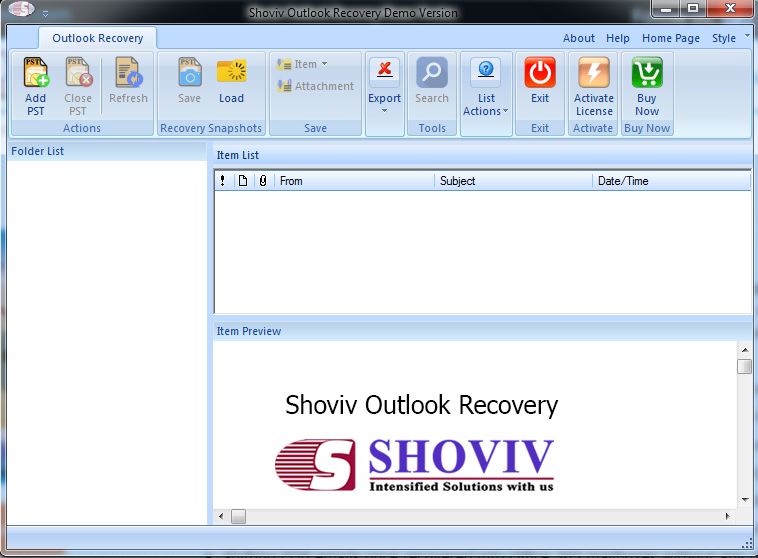Click the Close PST icon
The image size is (758, 558).
tap(78, 73)
